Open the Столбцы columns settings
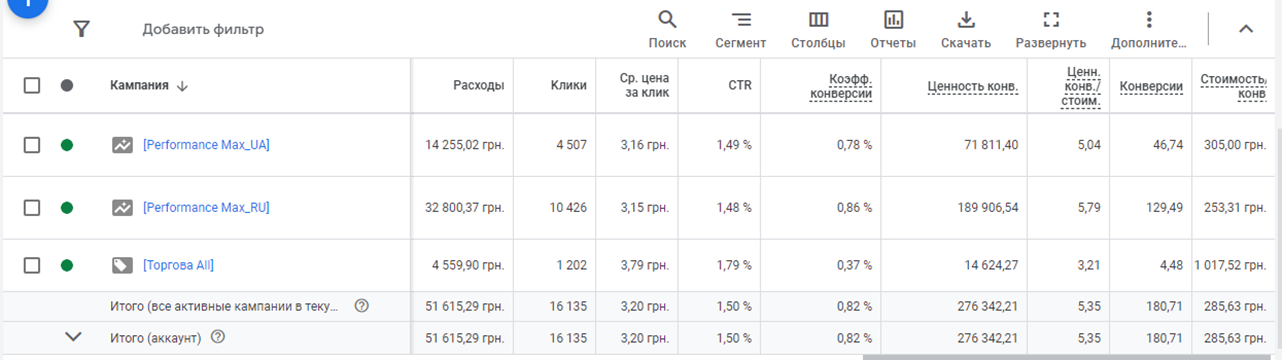Screen dimensions: 1282x360 [x=818, y=29]
